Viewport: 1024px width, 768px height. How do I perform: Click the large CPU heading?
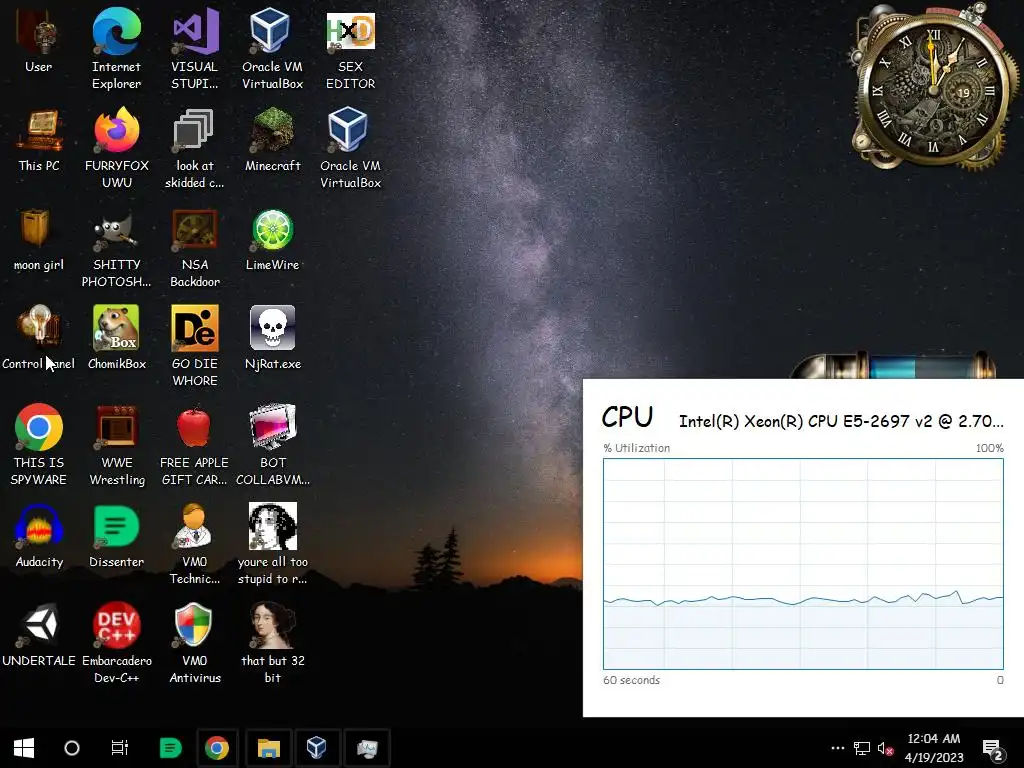pos(627,417)
